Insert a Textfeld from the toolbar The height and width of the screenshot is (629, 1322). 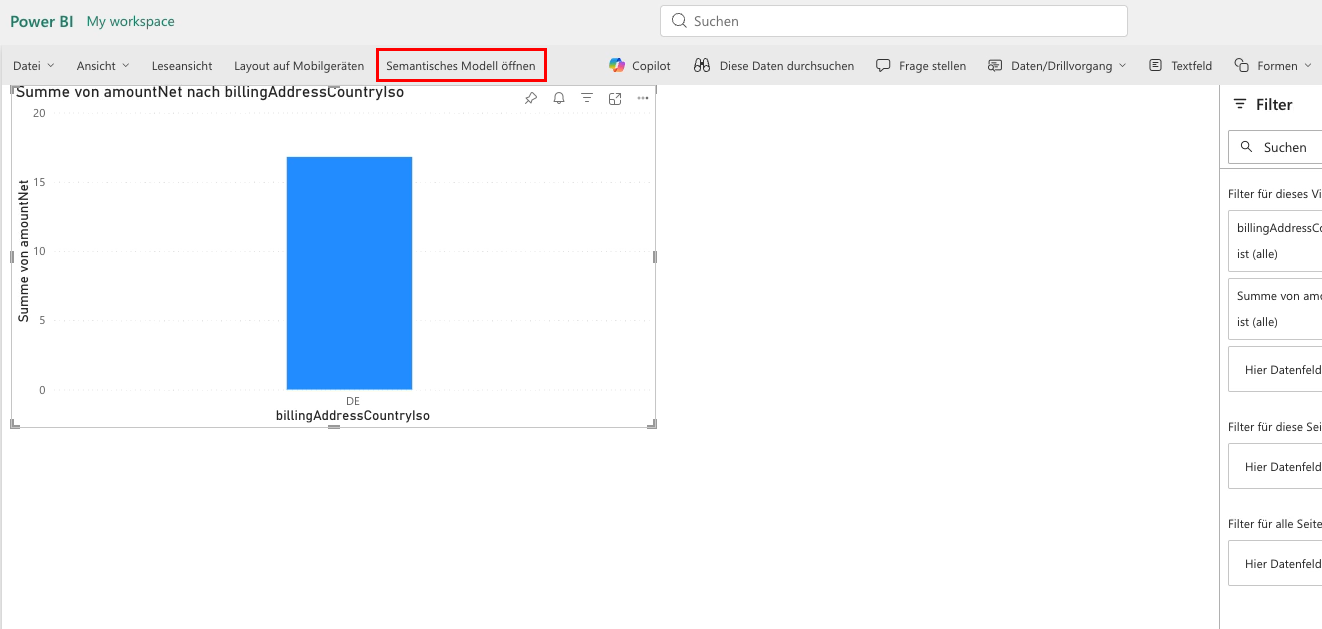(1180, 65)
